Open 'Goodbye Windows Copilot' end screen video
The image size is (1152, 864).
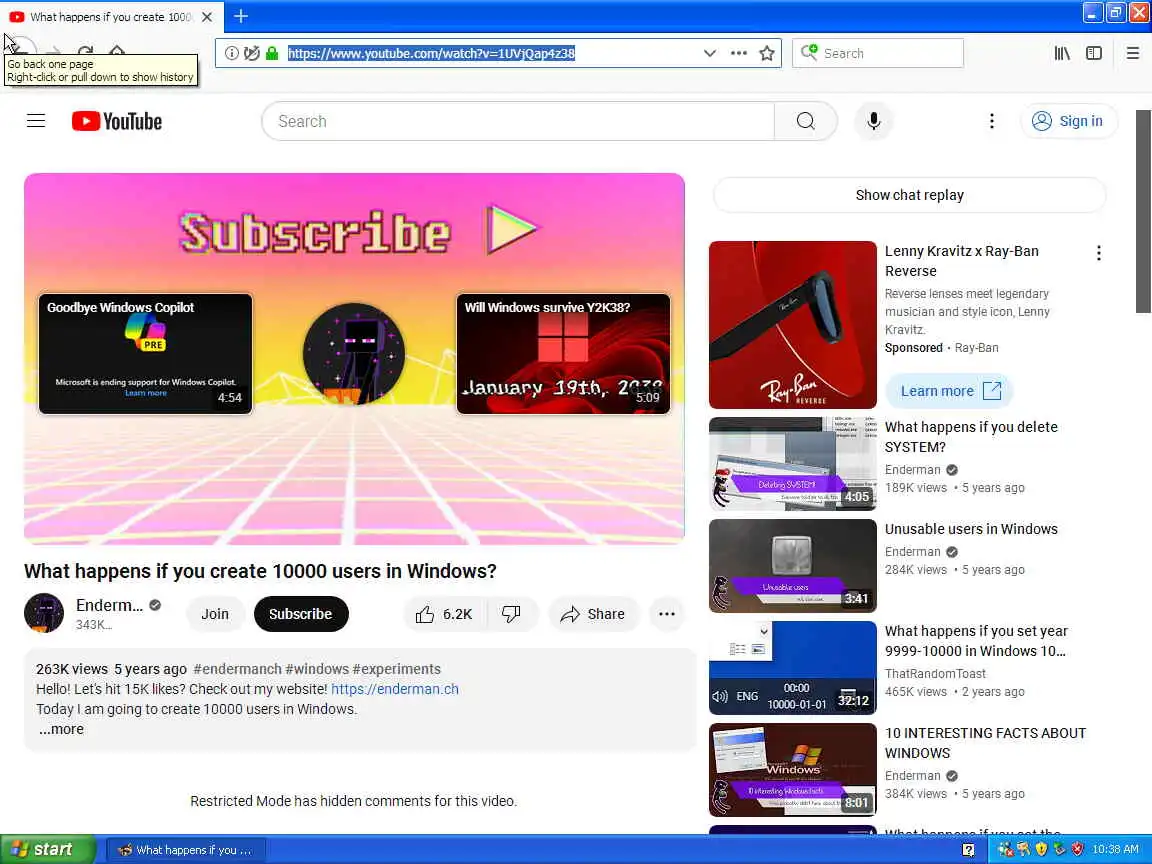pyautogui.click(x=145, y=354)
